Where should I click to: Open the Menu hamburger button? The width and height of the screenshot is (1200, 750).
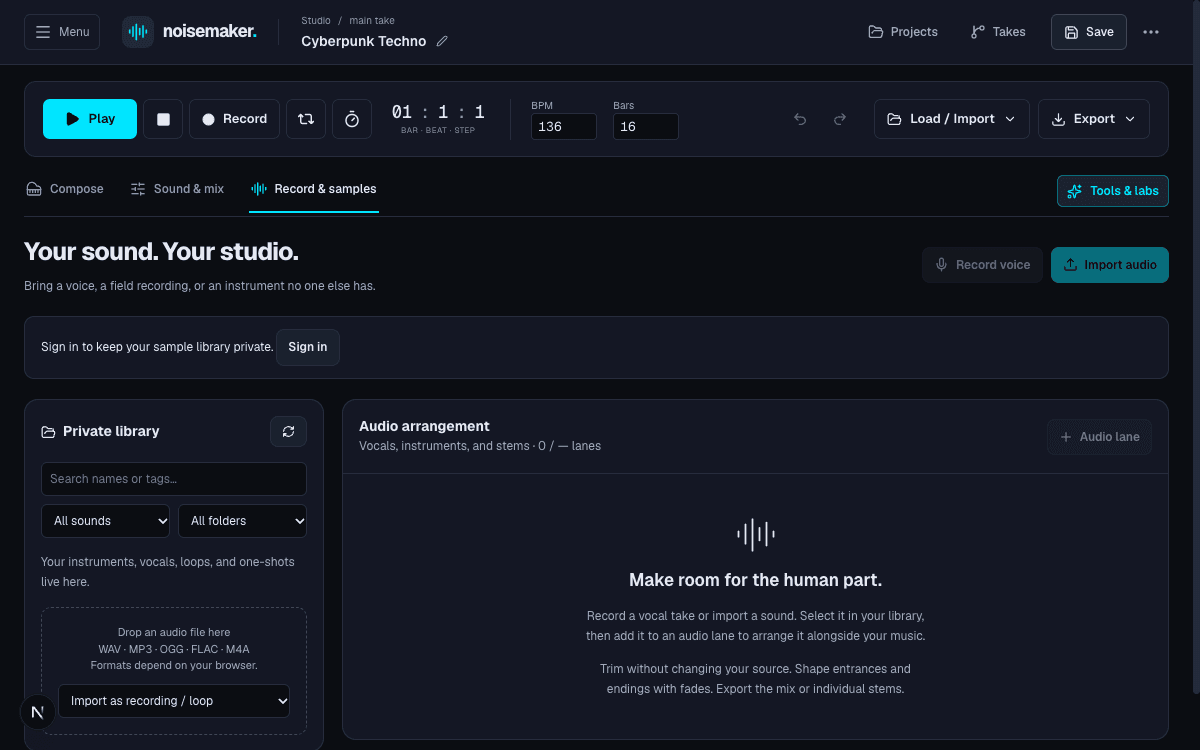(x=62, y=32)
